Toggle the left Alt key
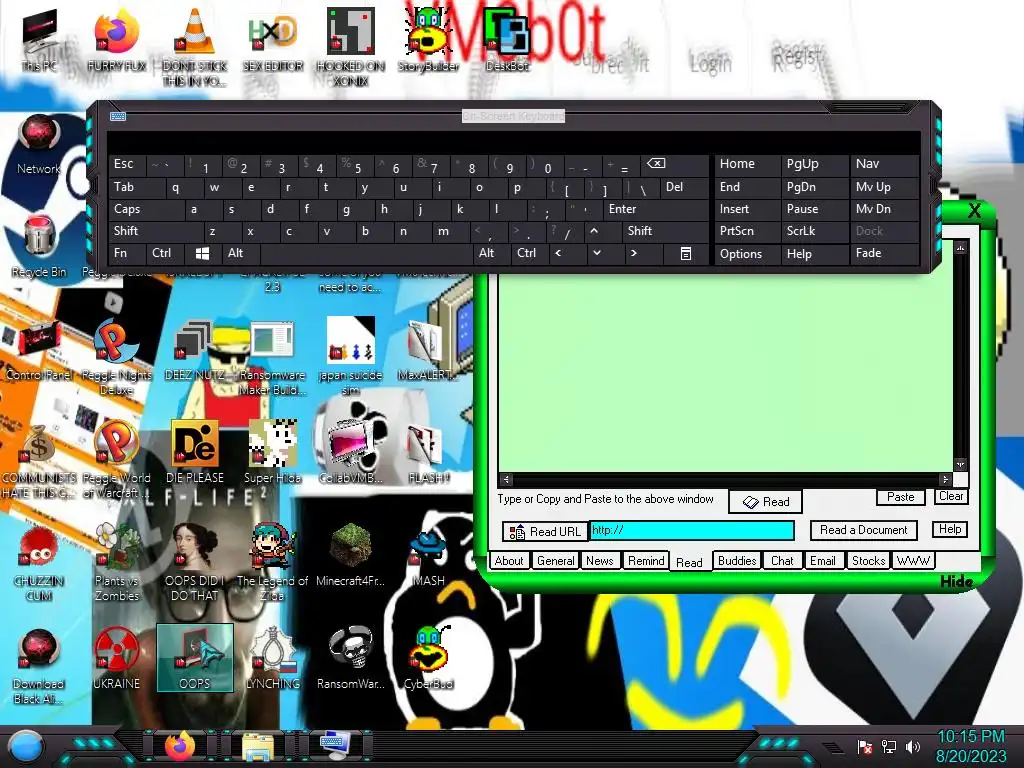This screenshot has width=1024, height=768. (x=240, y=253)
